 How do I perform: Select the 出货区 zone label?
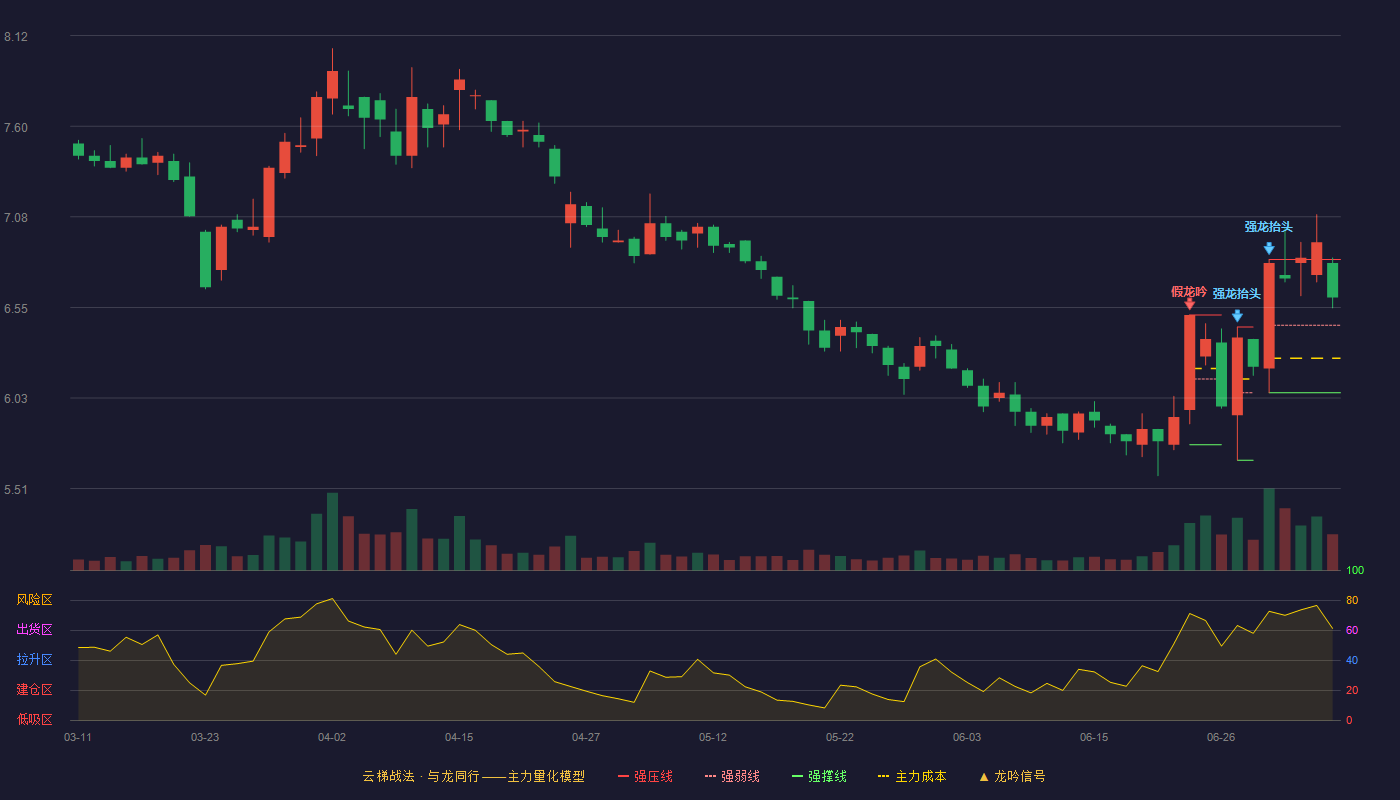(34, 630)
